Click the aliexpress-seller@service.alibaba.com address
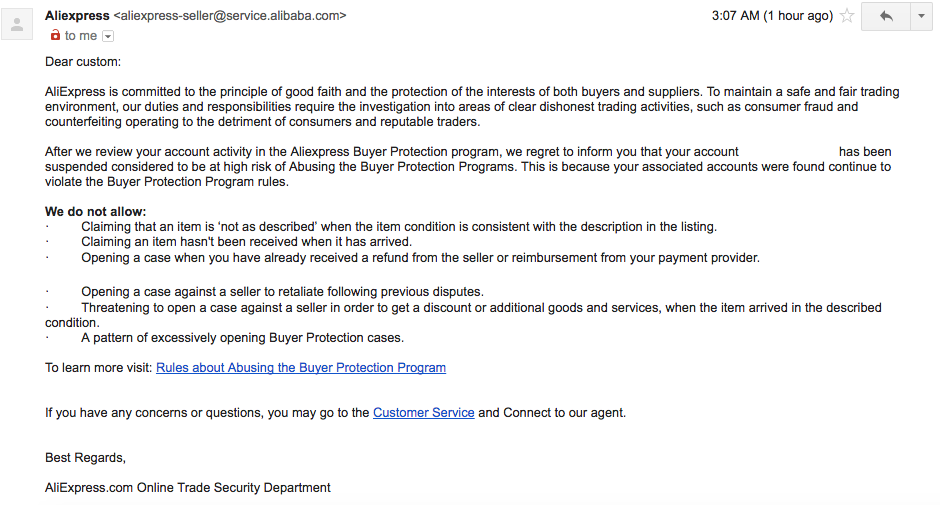Image resolution: width=940 pixels, height=505 pixels. 230,16
